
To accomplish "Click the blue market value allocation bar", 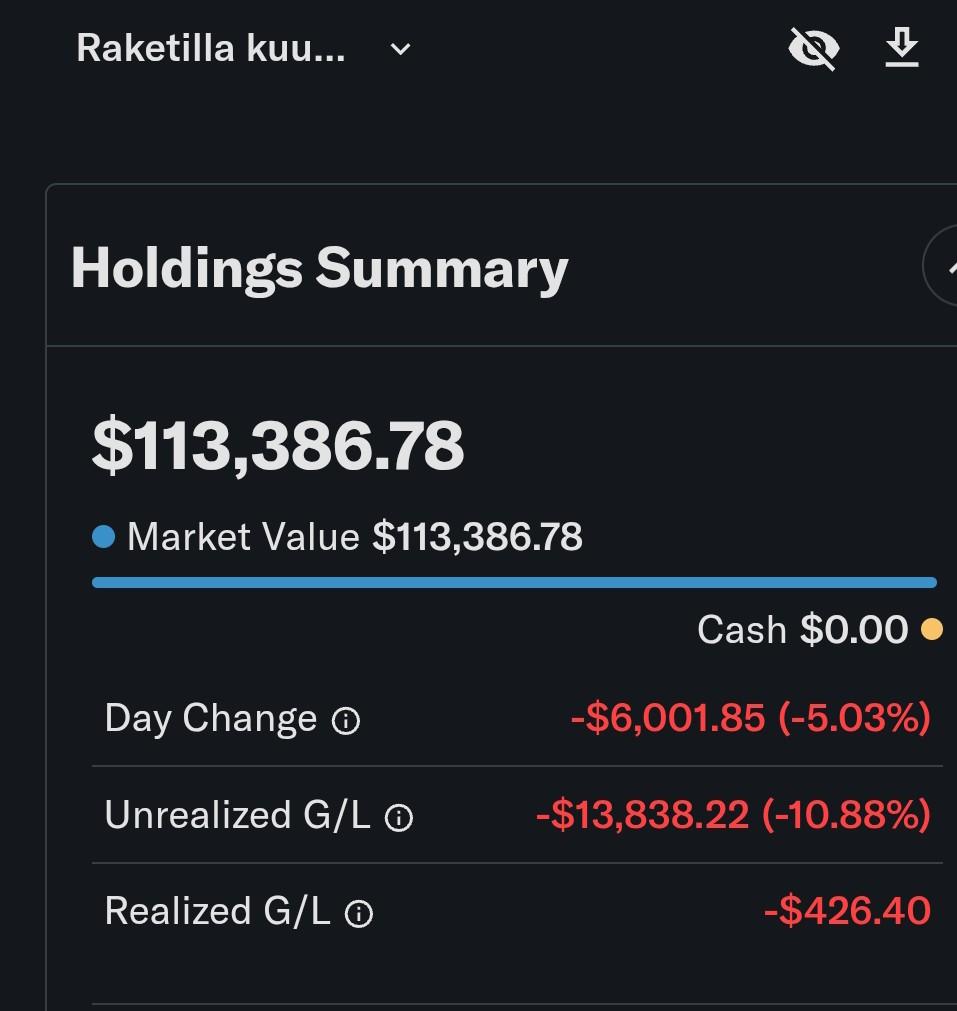I will 514,582.
